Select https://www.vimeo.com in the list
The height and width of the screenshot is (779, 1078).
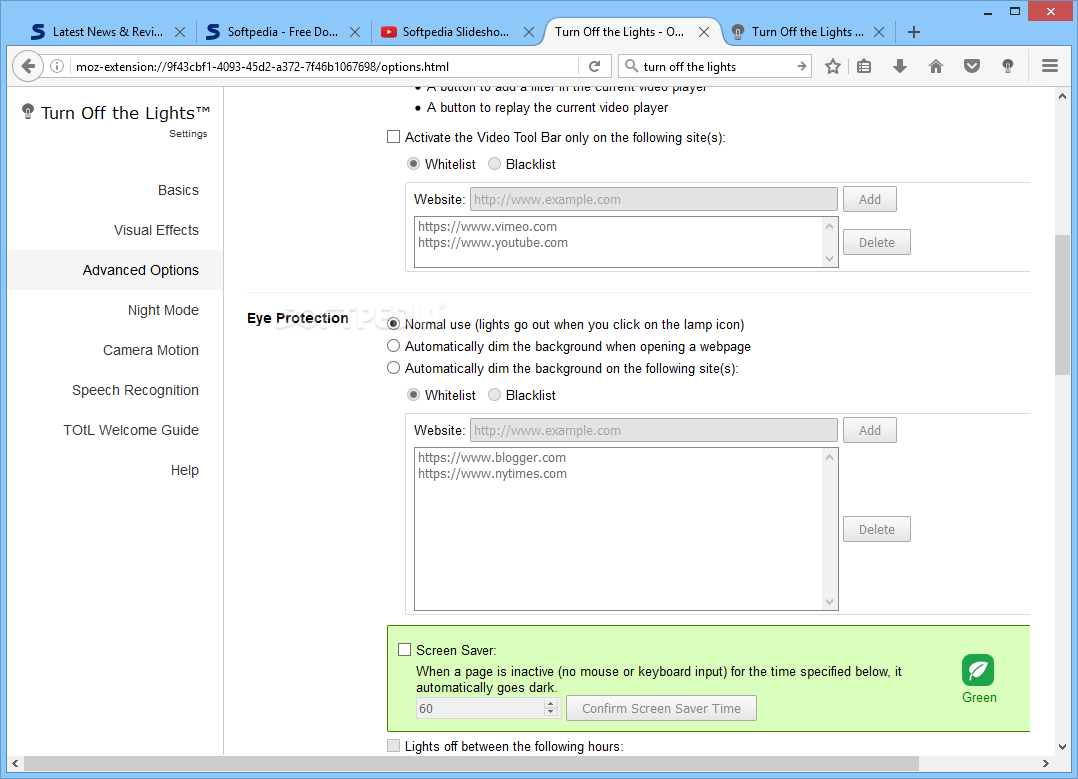pos(487,226)
